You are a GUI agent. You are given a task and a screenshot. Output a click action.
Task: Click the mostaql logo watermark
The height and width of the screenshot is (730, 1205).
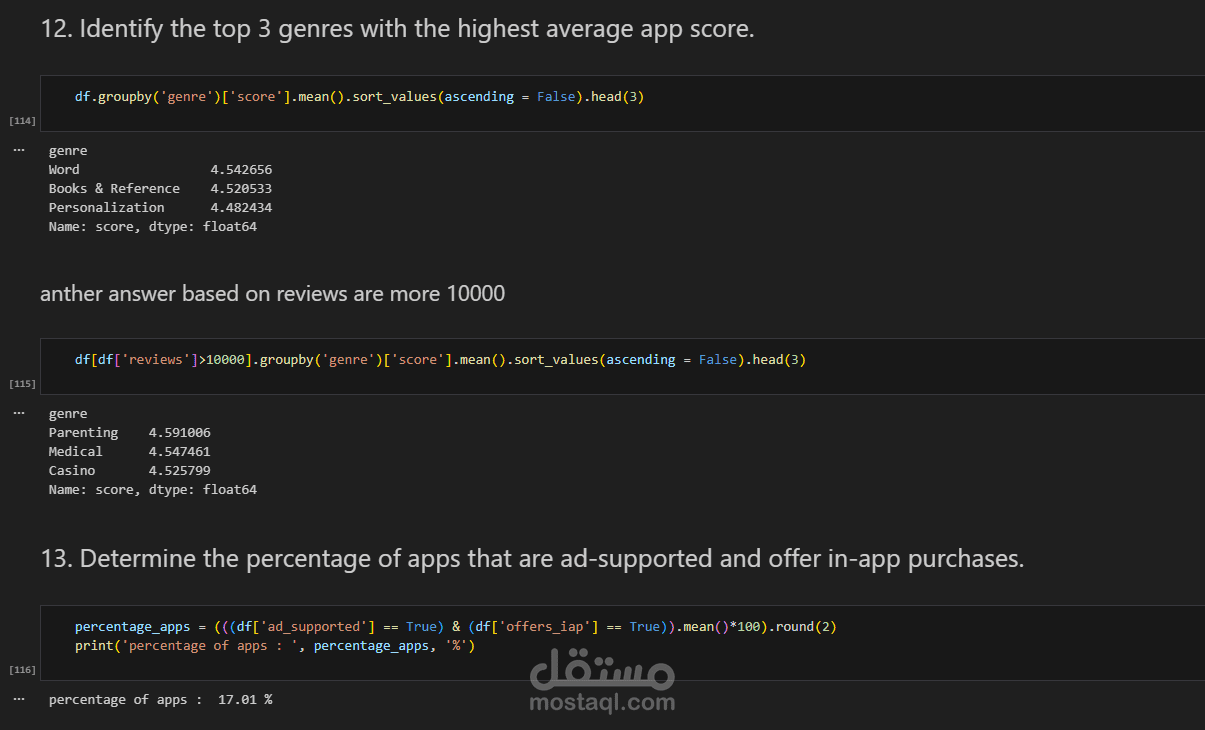(x=601, y=670)
